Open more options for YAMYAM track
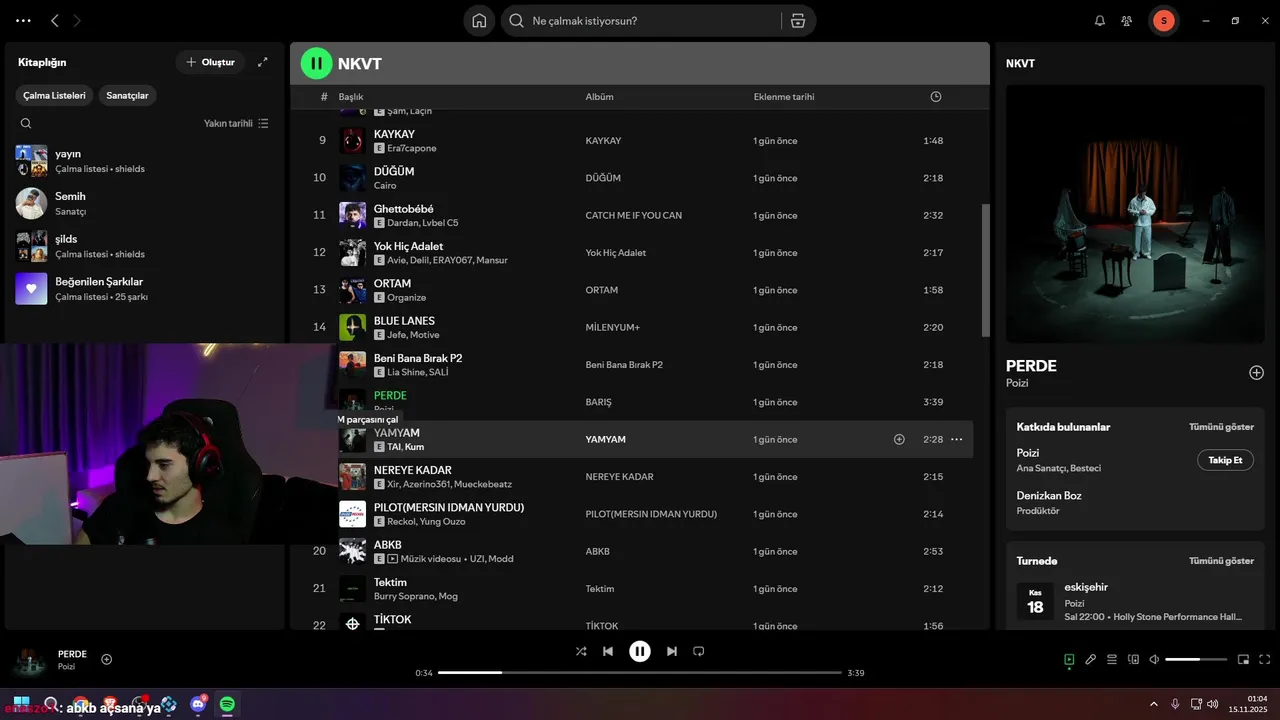This screenshot has width=1280, height=720. pyautogui.click(x=956, y=439)
